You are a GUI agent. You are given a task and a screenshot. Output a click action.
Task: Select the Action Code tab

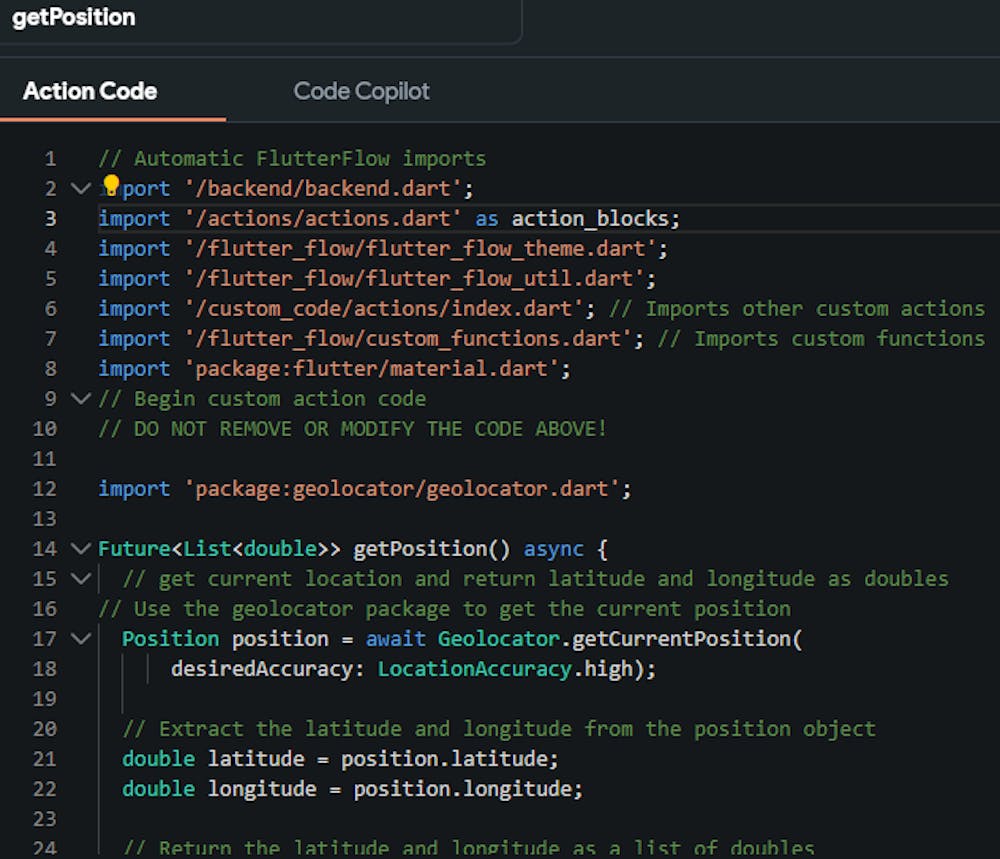[90, 91]
